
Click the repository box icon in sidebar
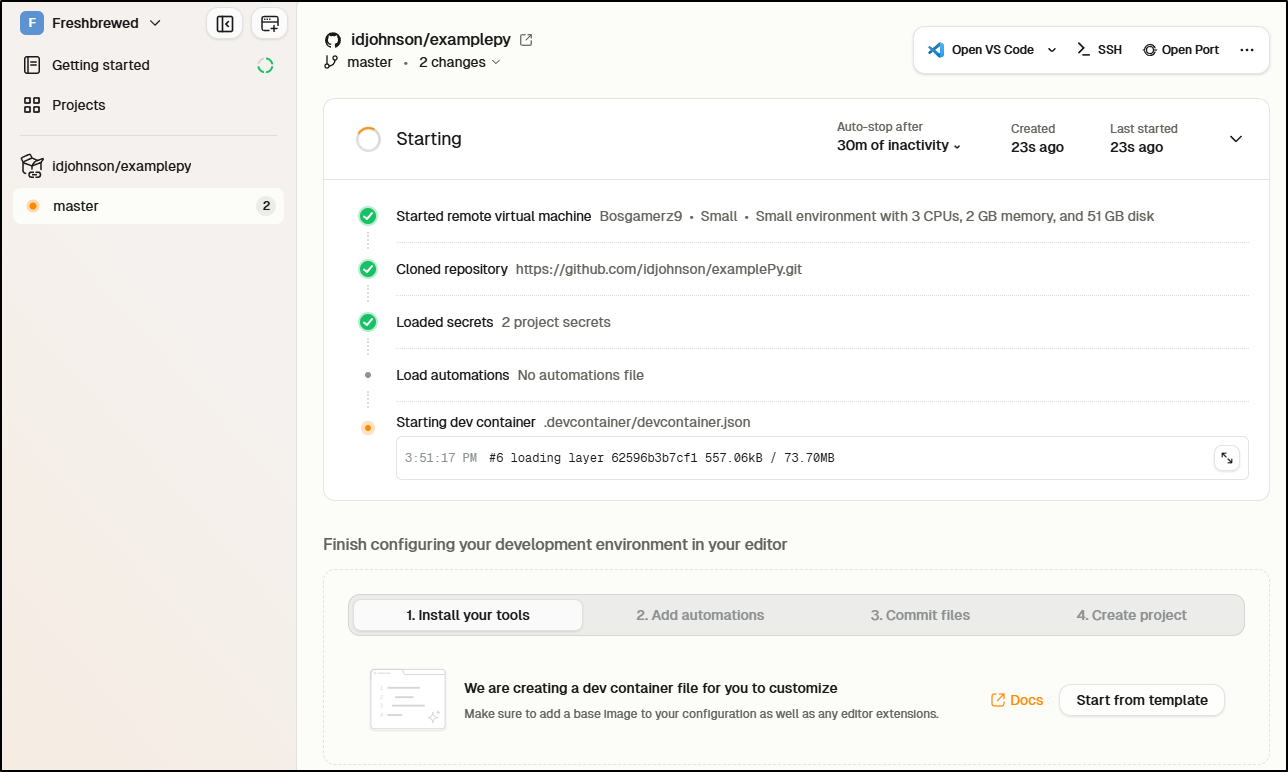(33, 166)
